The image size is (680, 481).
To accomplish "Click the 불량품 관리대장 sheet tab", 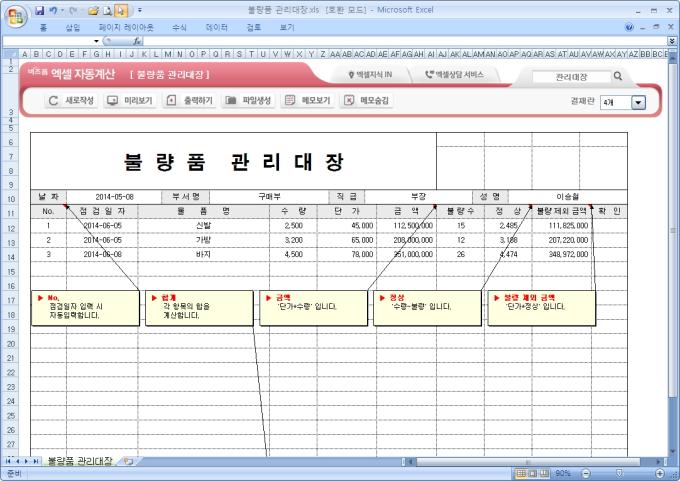I will [x=79, y=461].
